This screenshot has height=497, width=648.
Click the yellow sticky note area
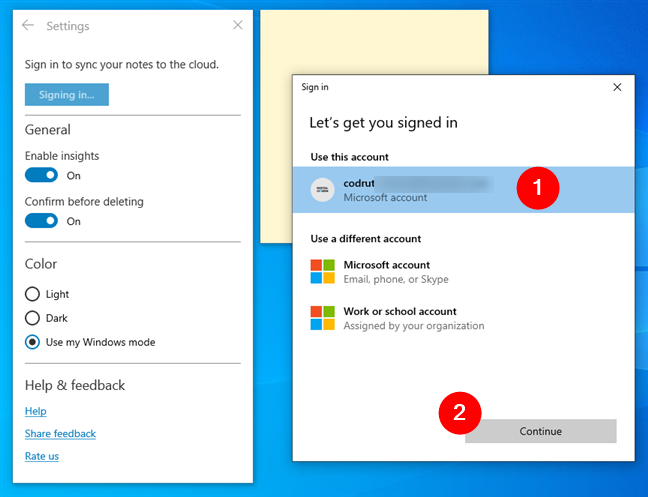[x=374, y=43]
